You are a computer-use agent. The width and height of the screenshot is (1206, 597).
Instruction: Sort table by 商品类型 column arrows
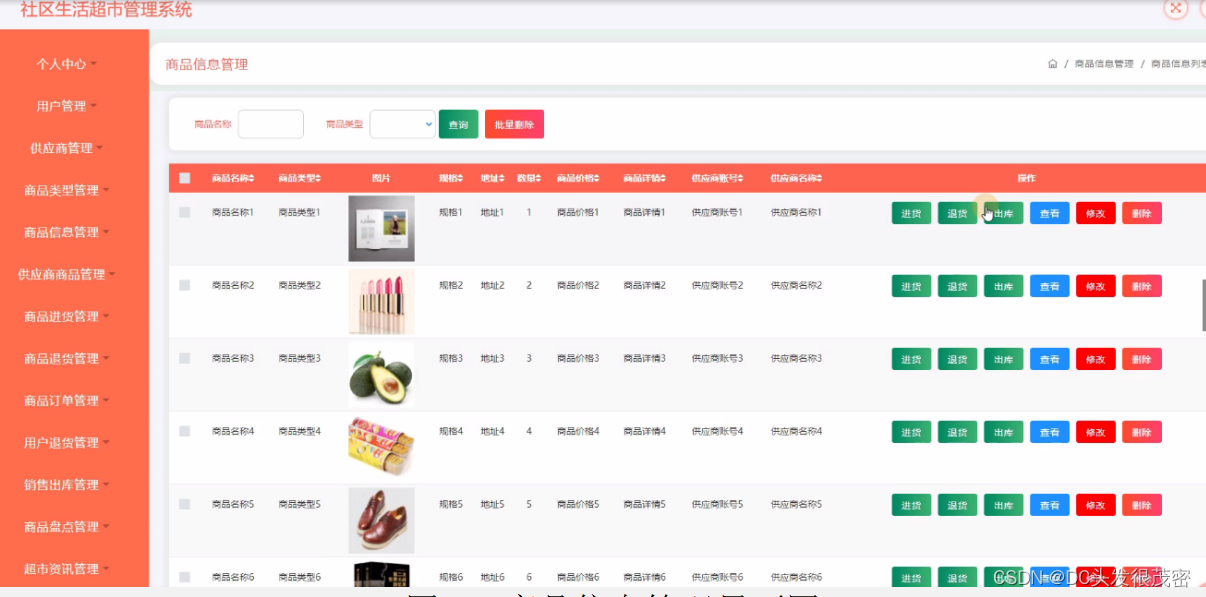tap(318, 178)
